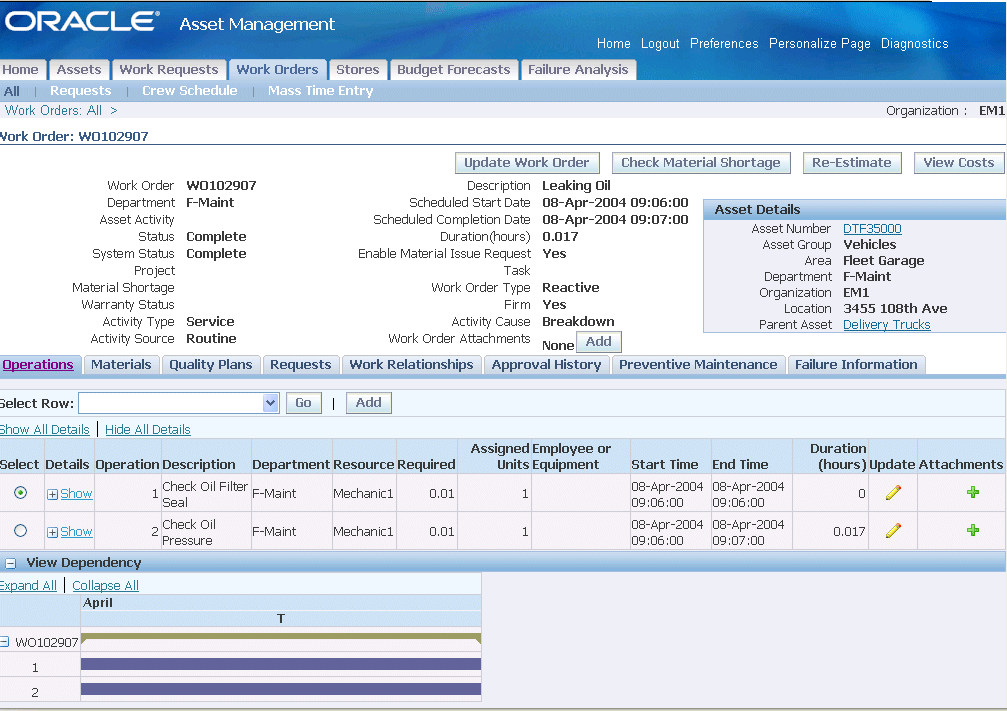Viewport: 1007px width, 711px height.
Task: Expand details icon for operation 1 row
Action: [x=53, y=494]
